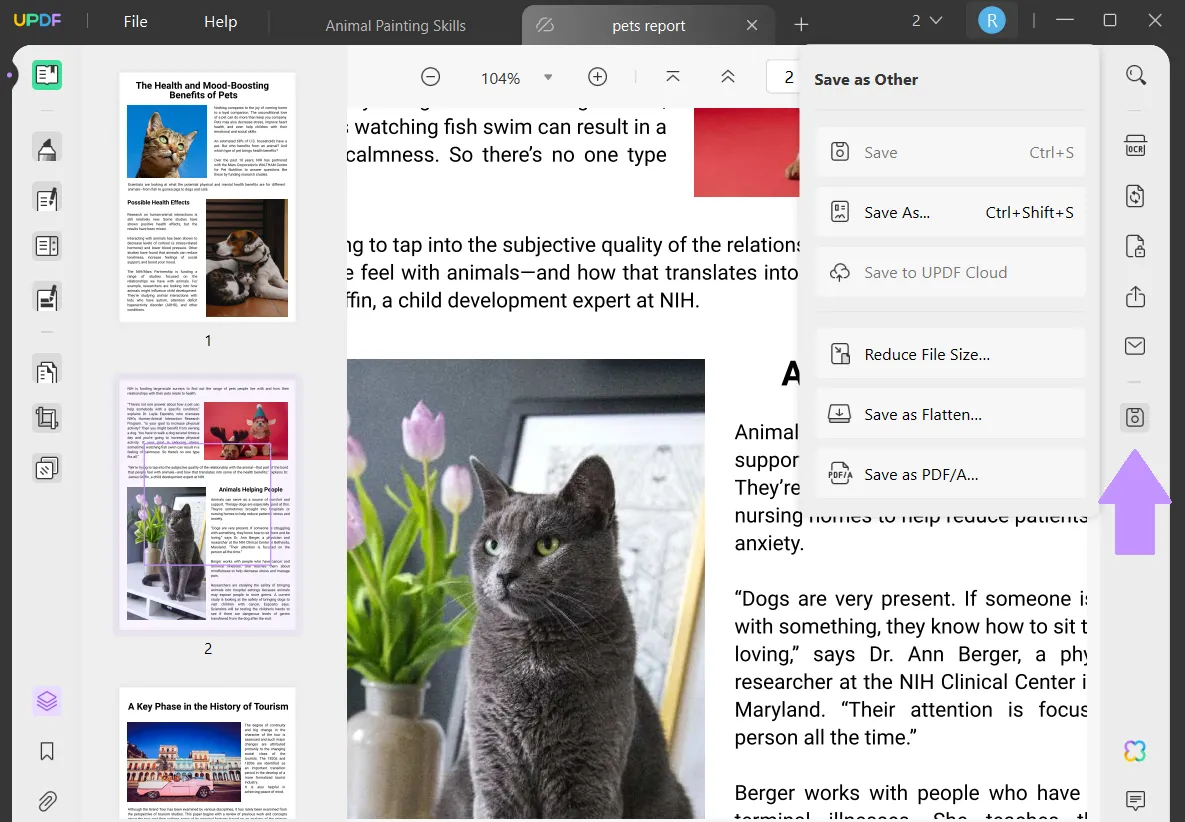
Task: Zoom out using the minus control
Action: pos(430,76)
